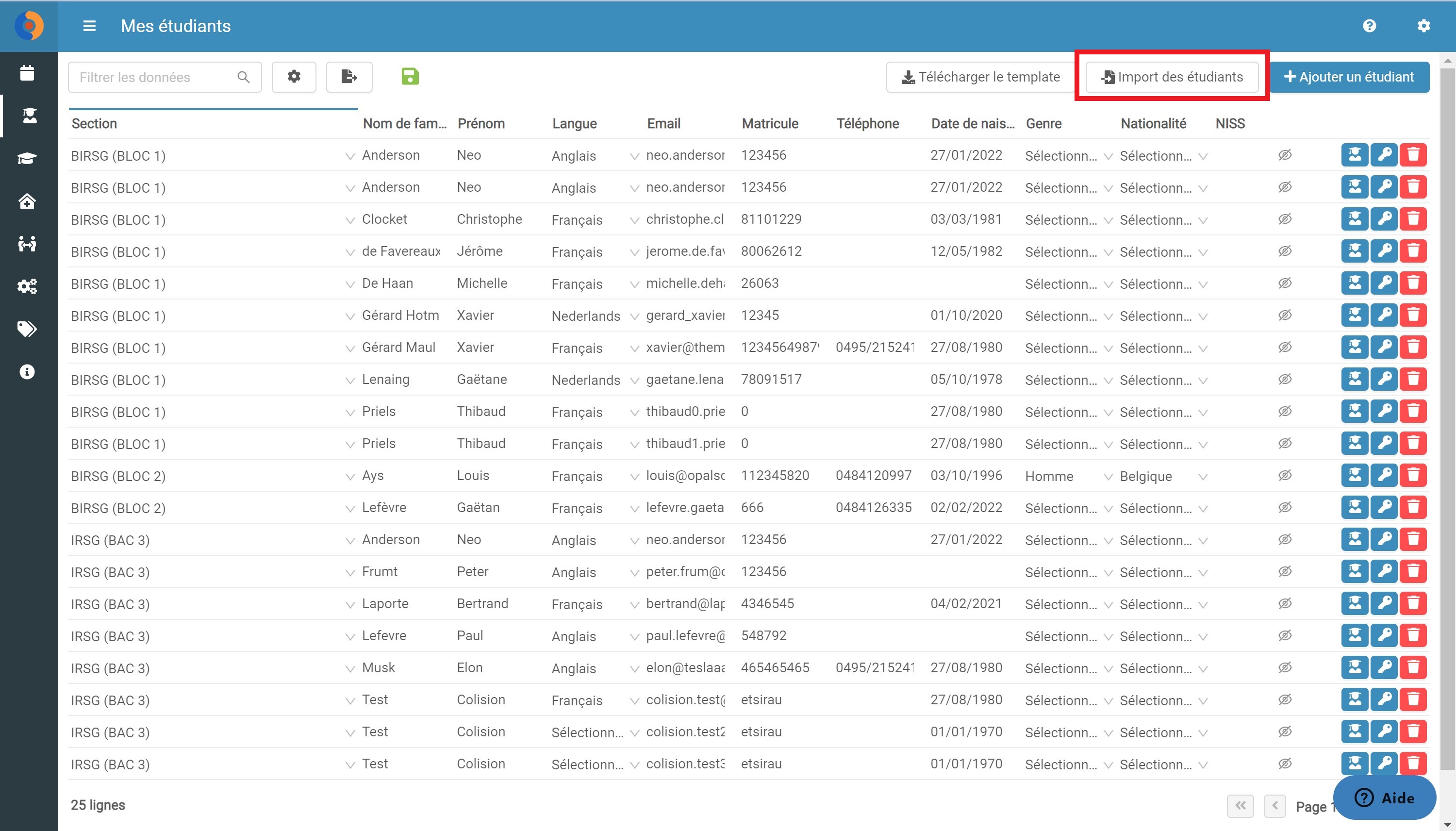Toggle visibility eye for Lenaing Gaëtane
Screen dimensions: 1456x831
coord(1285,379)
